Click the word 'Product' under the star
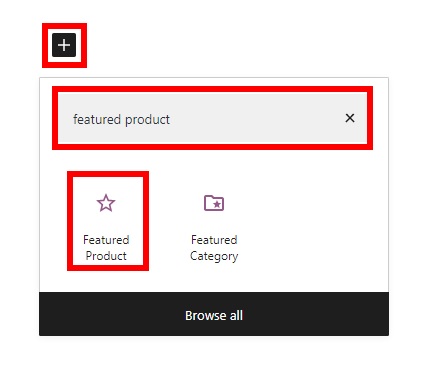The image size is (421, 386). (x=106, y=256)
